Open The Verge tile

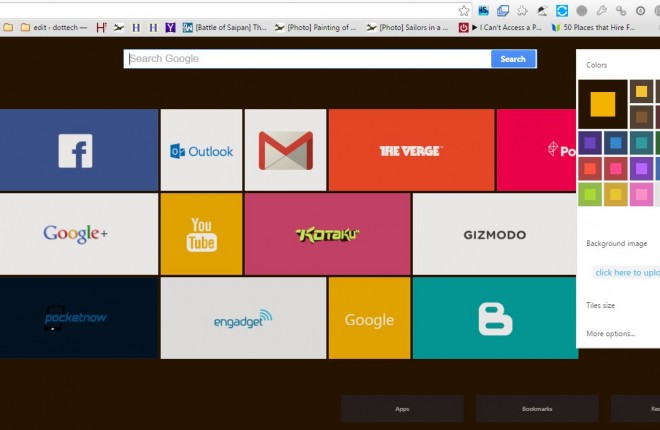[x=411, y=150]
